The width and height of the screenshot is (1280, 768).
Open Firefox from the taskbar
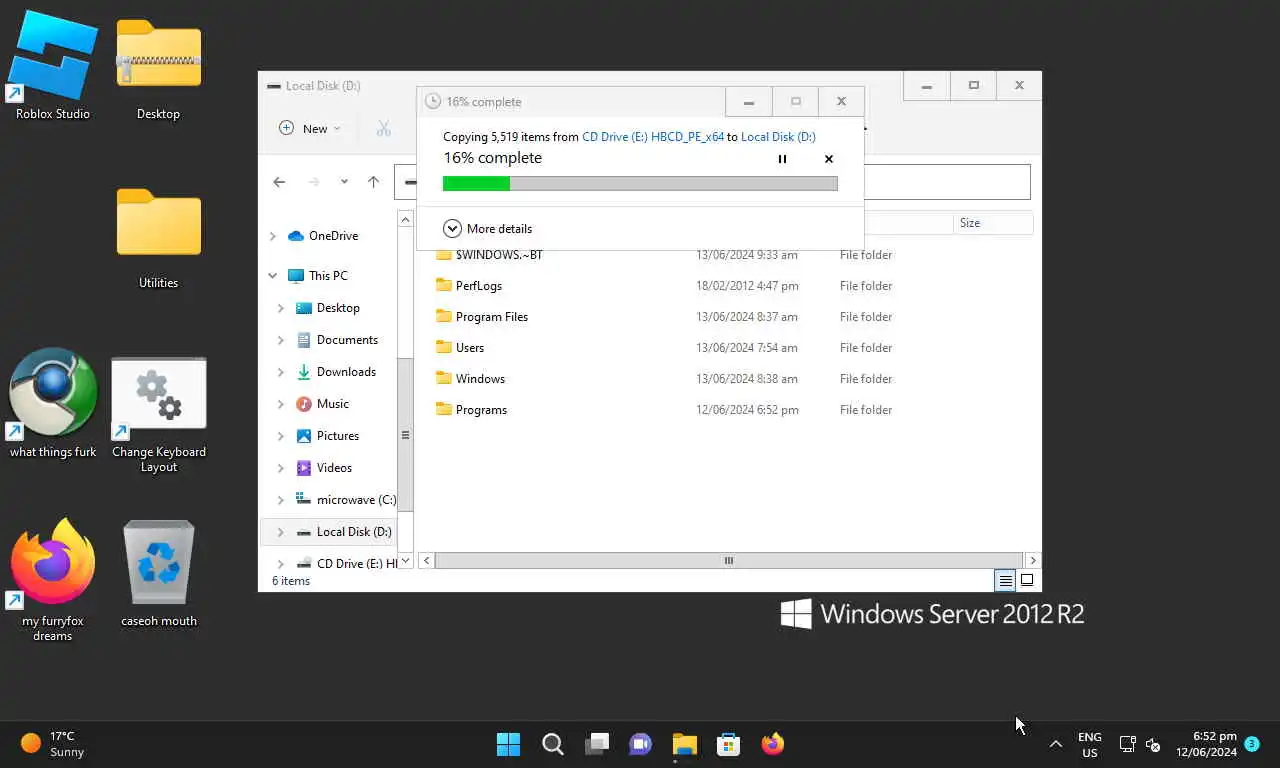click(x=772, y=744)
